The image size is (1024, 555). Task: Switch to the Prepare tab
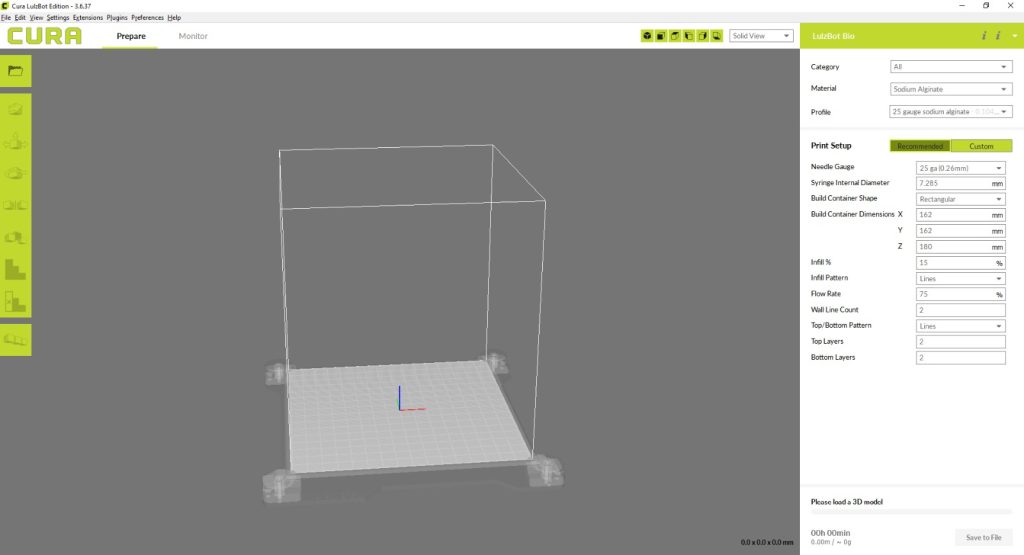(131, 36)
